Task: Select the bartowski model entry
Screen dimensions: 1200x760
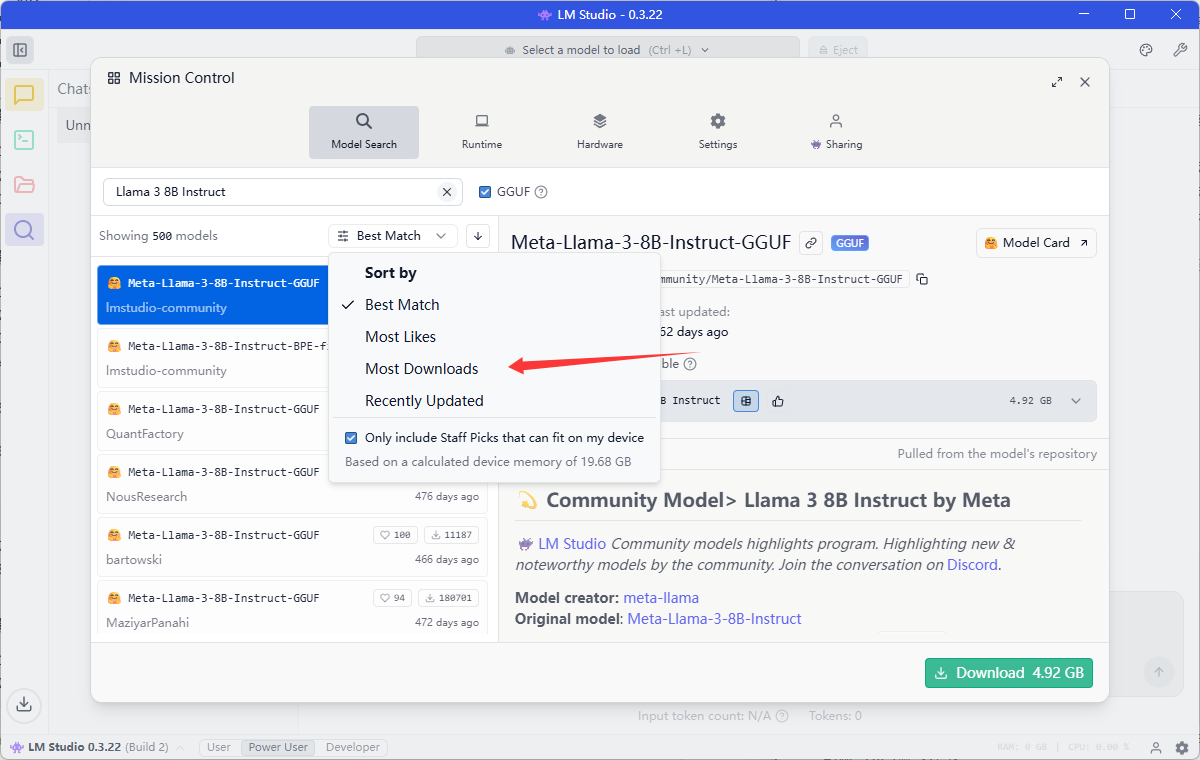Action: [x=292, y=547]
